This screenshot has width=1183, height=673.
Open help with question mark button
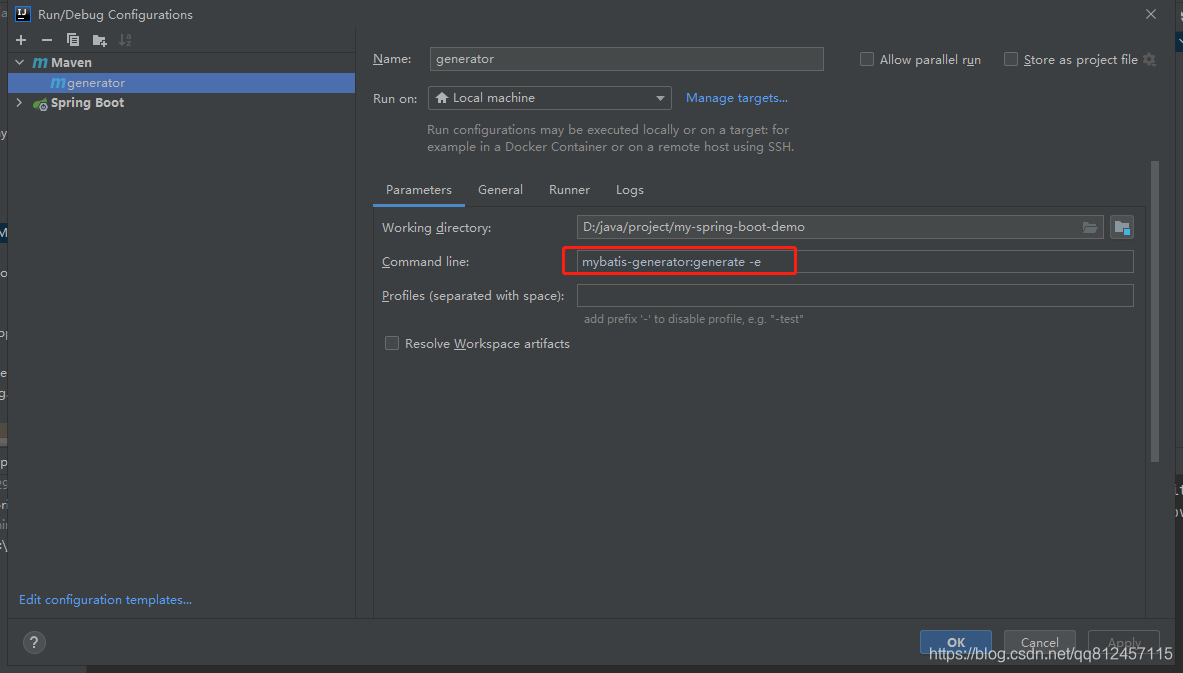click(34, 642)
